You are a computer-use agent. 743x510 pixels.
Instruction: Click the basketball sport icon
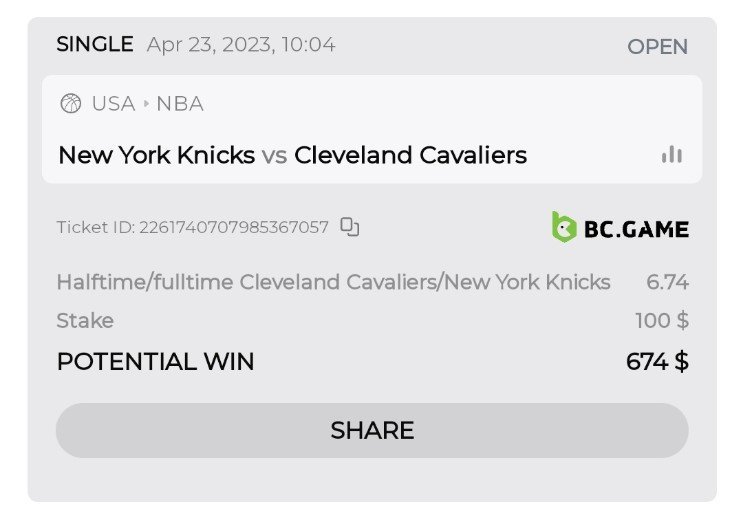pos(70,103)
